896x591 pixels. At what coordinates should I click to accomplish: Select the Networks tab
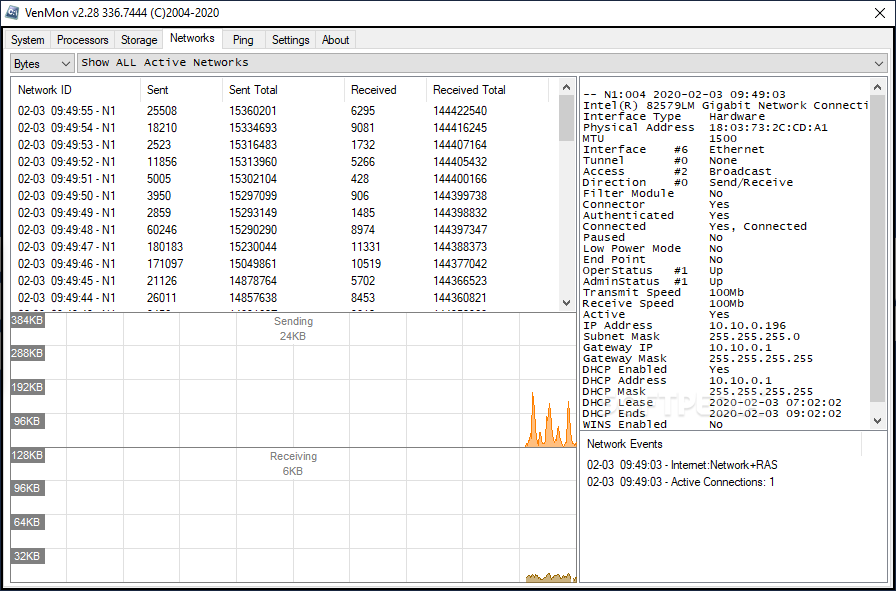pyautogui.click(x=193, y=38)
